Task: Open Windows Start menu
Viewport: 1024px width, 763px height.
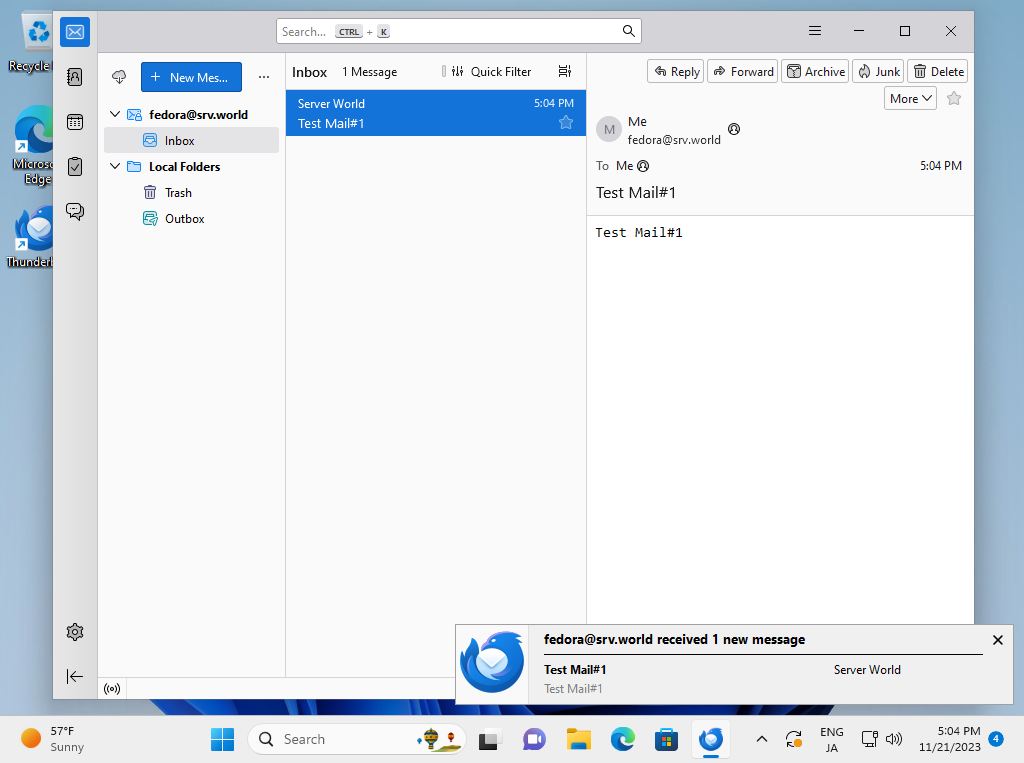Action: 223,739
